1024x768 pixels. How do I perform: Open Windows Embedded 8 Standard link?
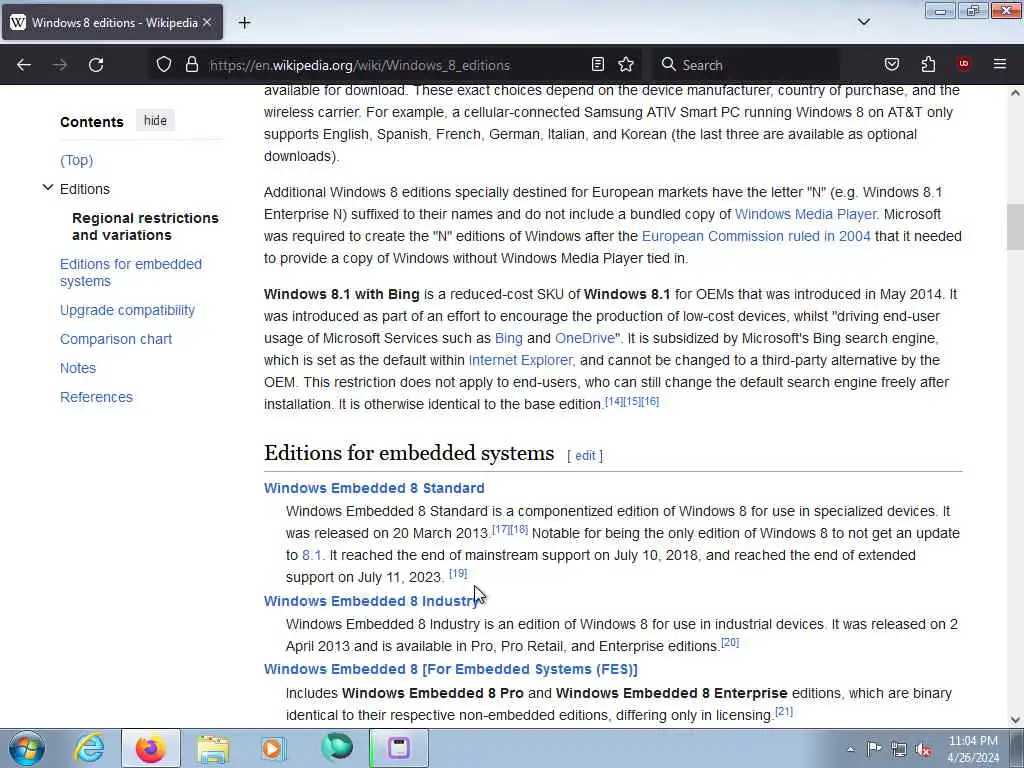pyautogui.click(x=374, y=488)
